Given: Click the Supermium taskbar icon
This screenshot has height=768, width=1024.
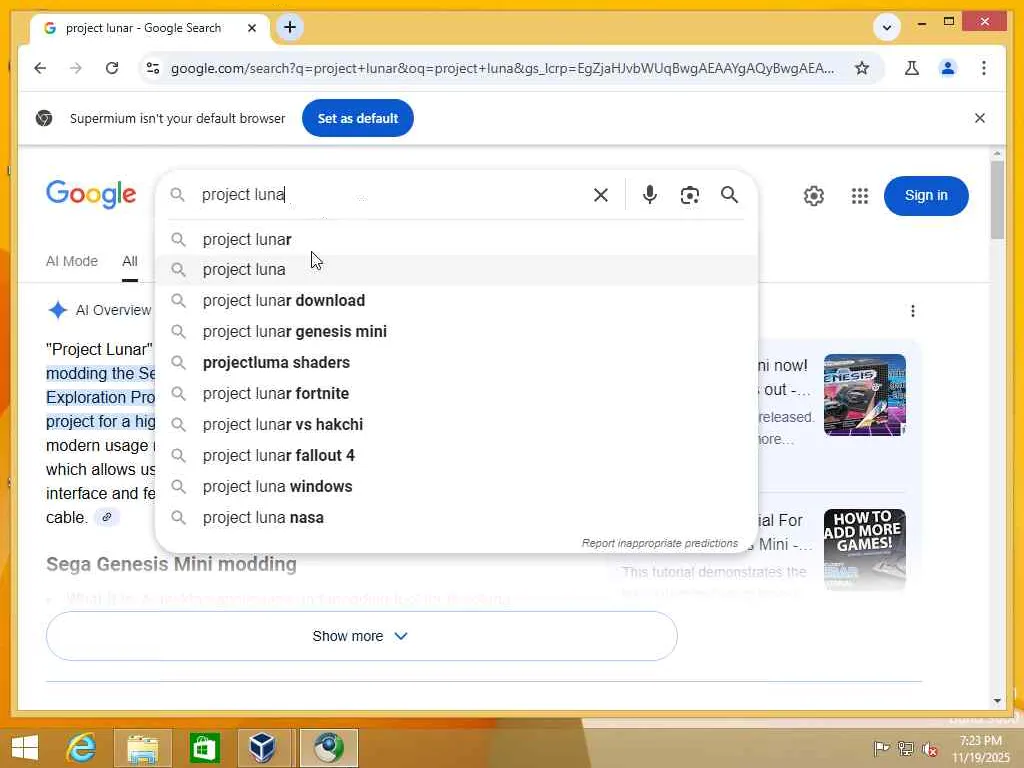Looking at the screenshot, I should (x=329, y=748).
